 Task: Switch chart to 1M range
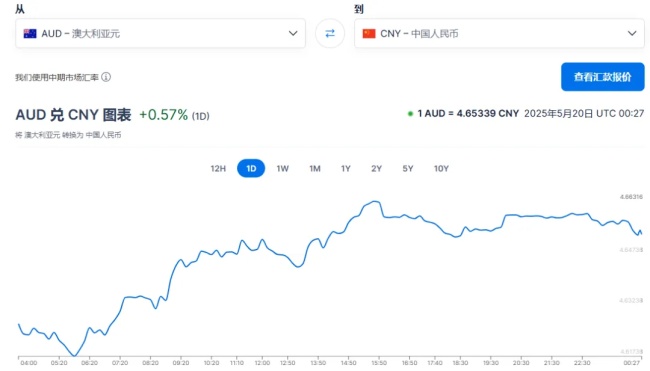(x=315, y=168)
